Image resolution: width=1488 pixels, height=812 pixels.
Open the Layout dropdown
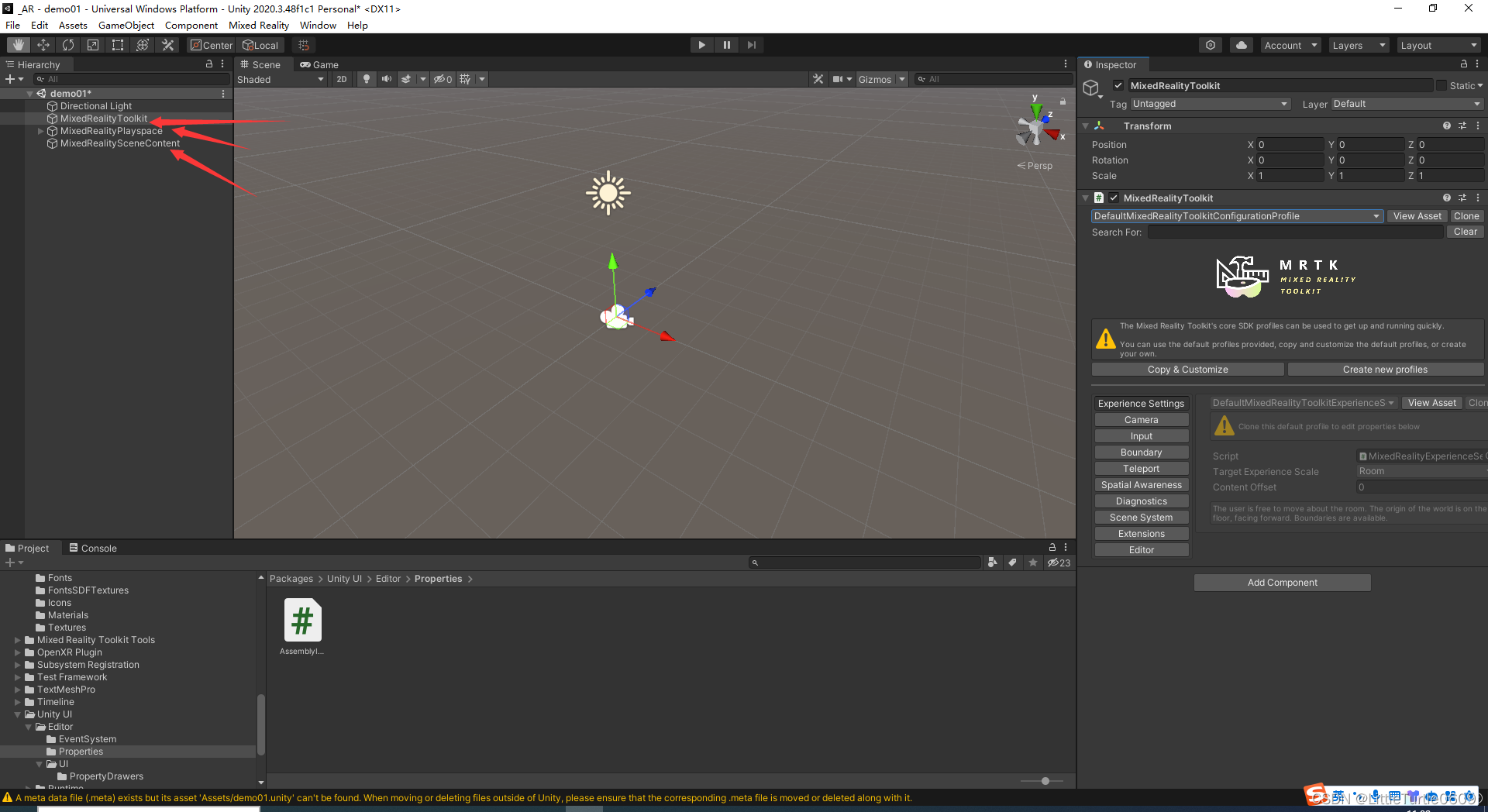click(x=1438, y=45)
